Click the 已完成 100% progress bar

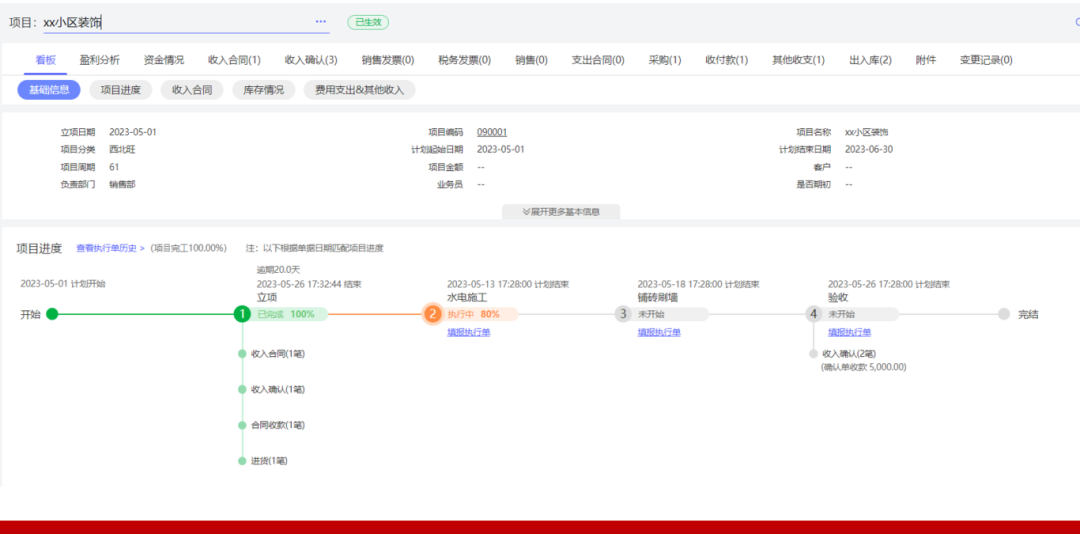tap(289, 314)
